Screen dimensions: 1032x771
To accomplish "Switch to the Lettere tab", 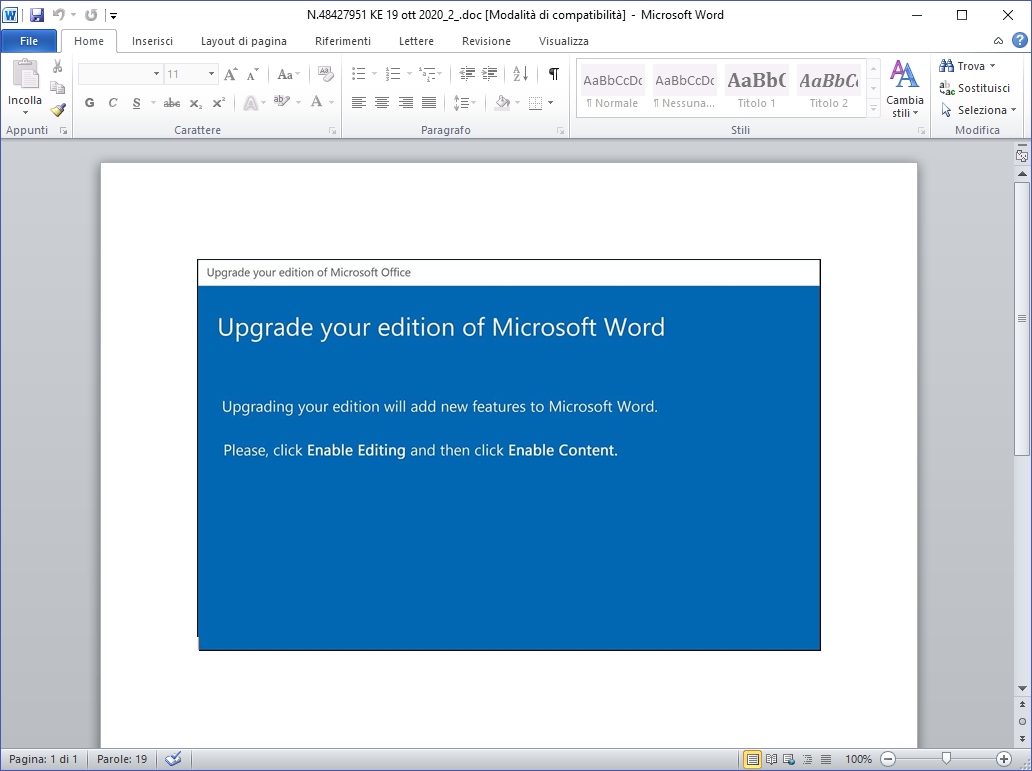I will coord(416,41).
